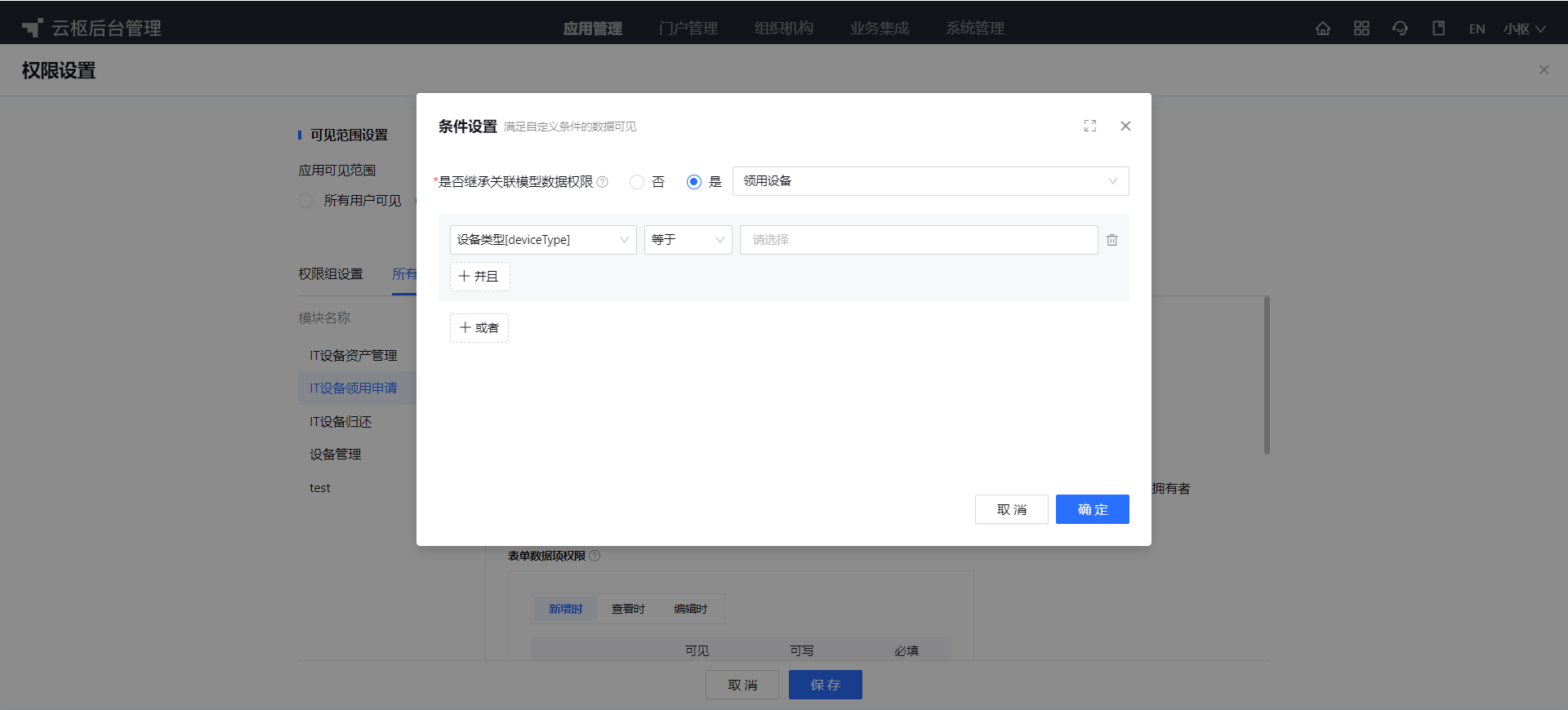Image resolution: width=1568 pixels, height=710 pixels.
Task: Select the 否 radio option
Action: (637, 182)
